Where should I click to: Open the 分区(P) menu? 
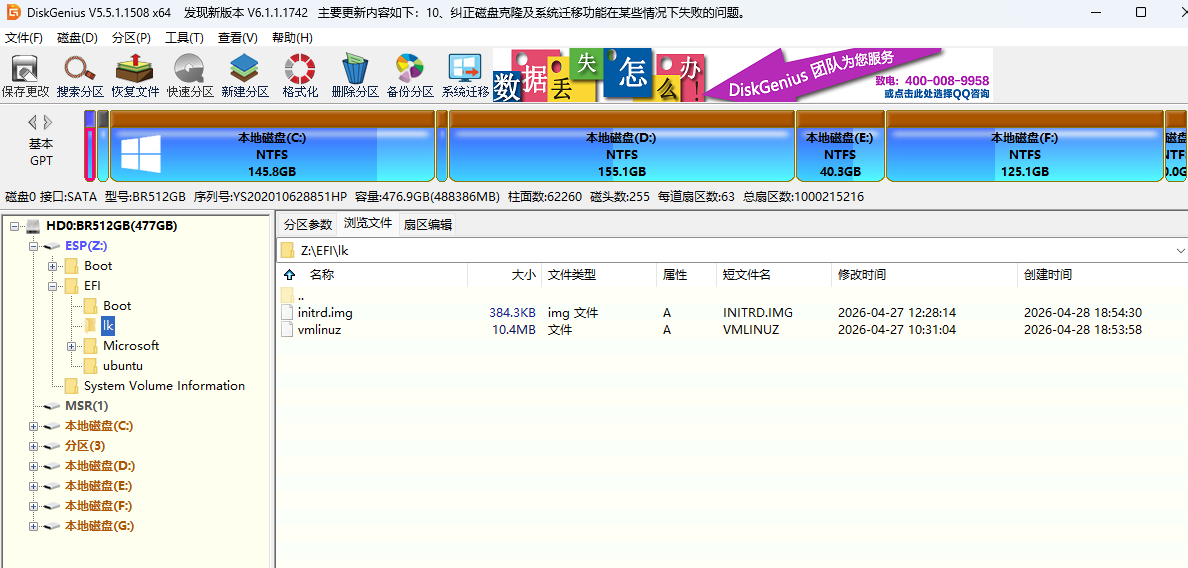pyautogui.click(x=131, y=37)
